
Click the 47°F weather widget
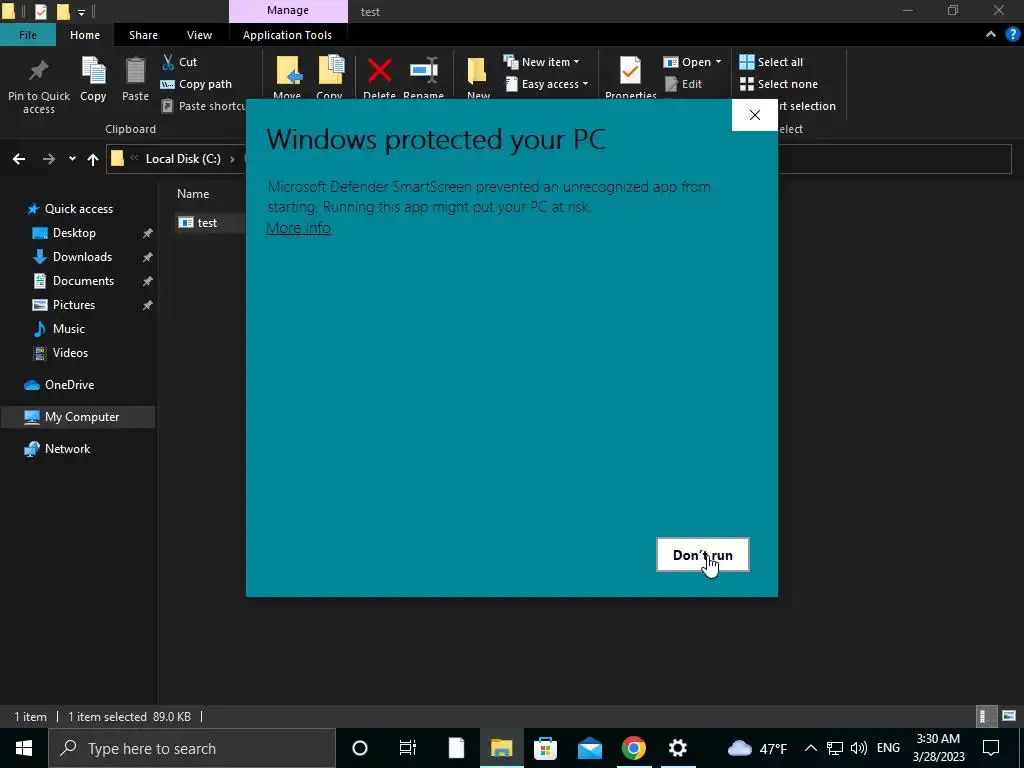pyautogui.click(x=758, y=748)
